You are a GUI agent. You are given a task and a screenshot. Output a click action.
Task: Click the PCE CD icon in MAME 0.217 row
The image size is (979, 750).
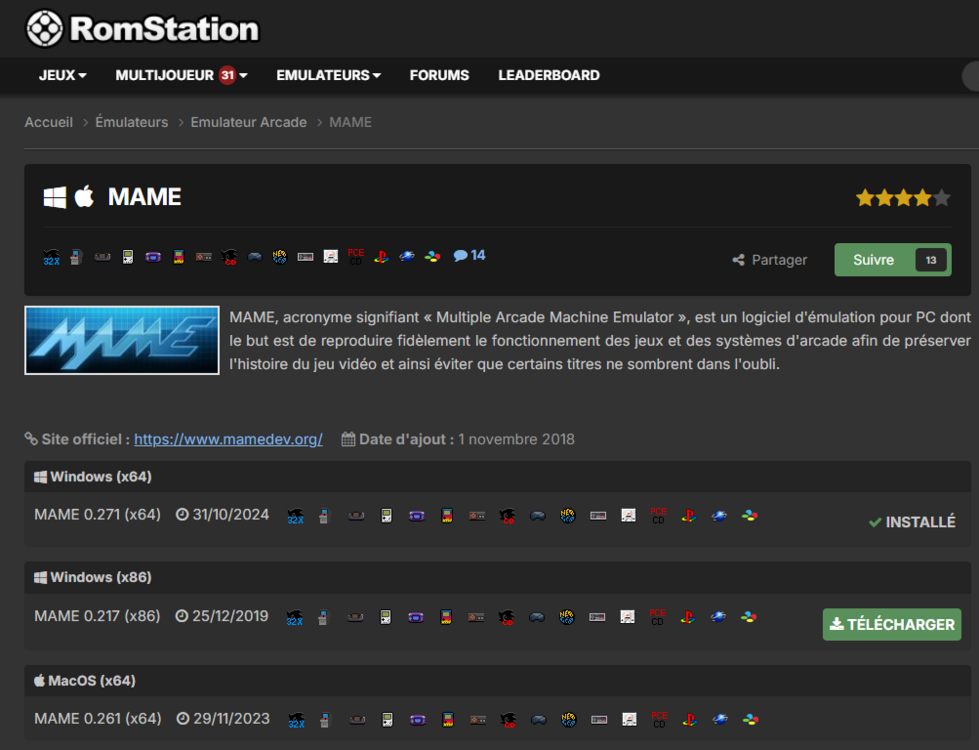point(657,617)
